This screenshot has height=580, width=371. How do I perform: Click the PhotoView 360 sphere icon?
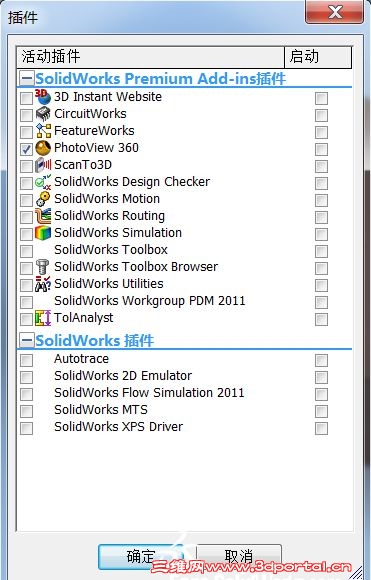43,148
